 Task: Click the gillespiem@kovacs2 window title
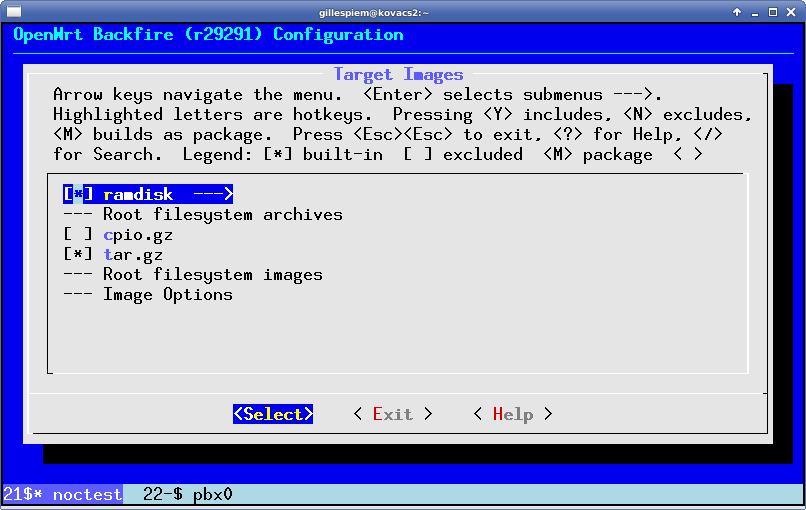click(374, 12)
